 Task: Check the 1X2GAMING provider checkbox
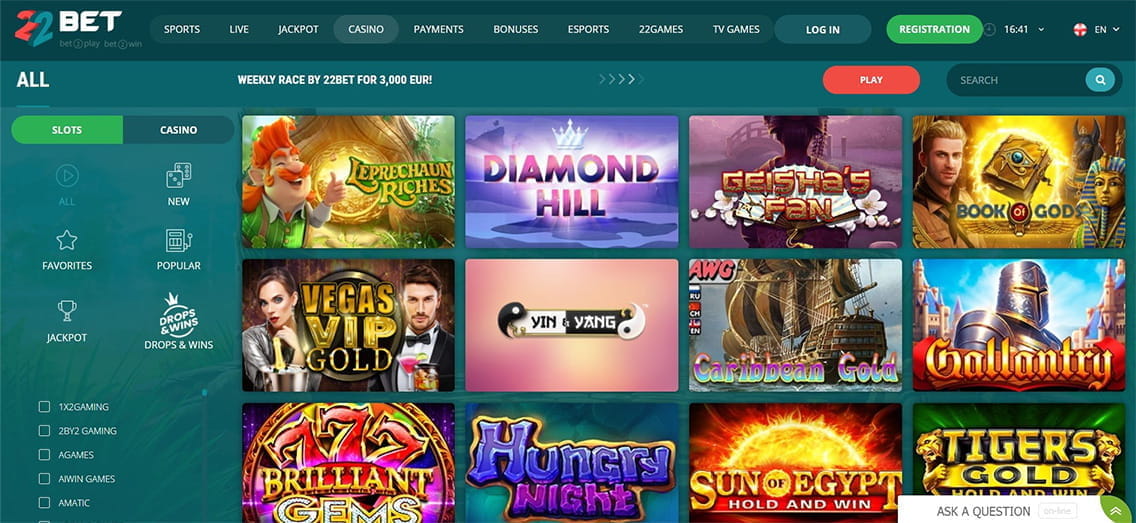[44, 407]
